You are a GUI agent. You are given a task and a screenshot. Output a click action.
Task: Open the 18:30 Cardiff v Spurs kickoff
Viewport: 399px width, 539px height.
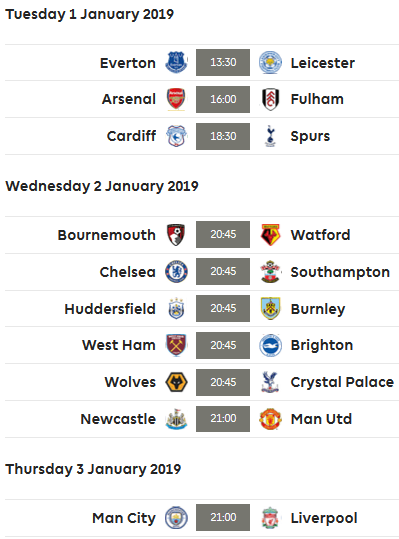[223, 136]
